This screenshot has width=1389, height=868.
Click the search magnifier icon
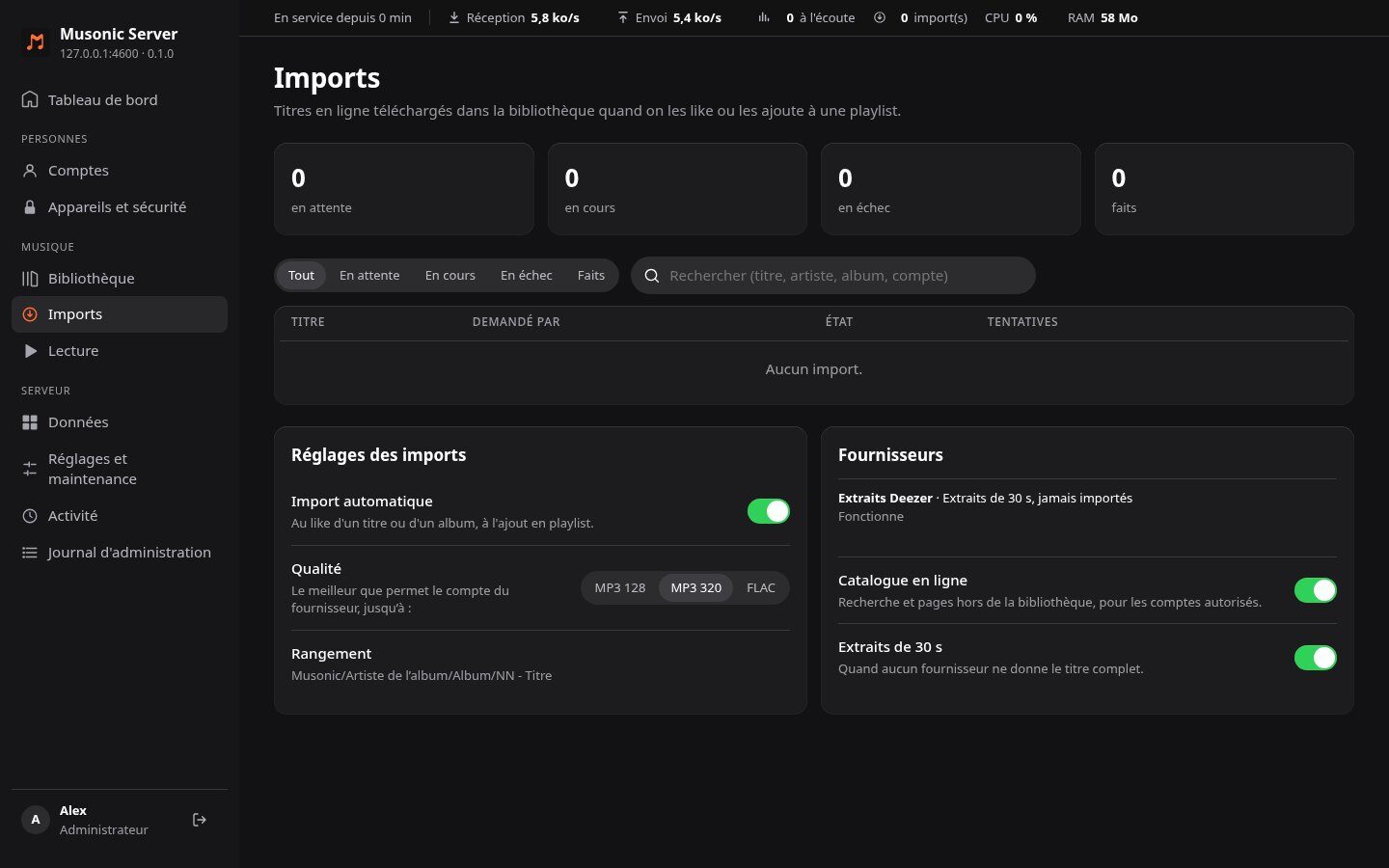652,276
